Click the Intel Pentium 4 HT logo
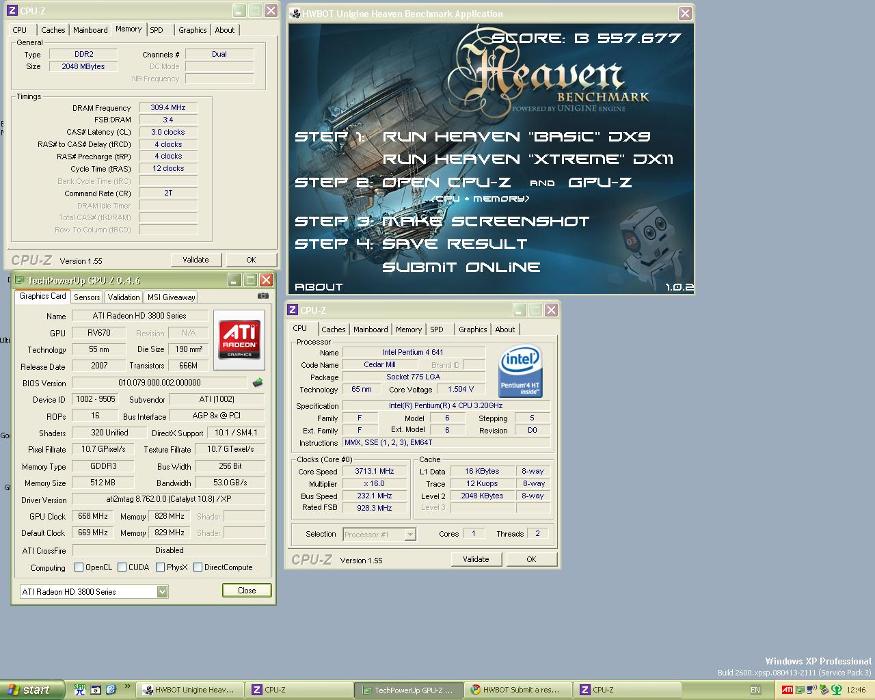Viewport: 875px width, 700px height. pyautogui.click(x=520, y=371)
